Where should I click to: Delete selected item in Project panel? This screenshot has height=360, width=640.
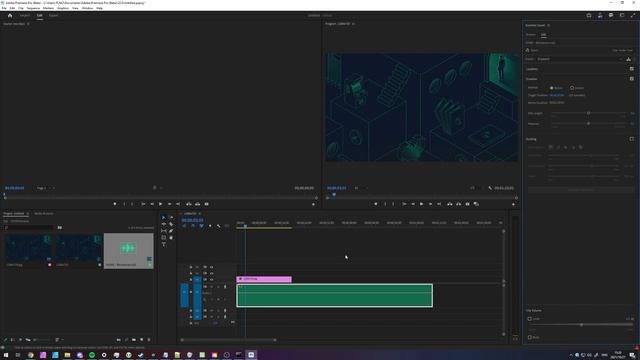click(x=149, y=340)
